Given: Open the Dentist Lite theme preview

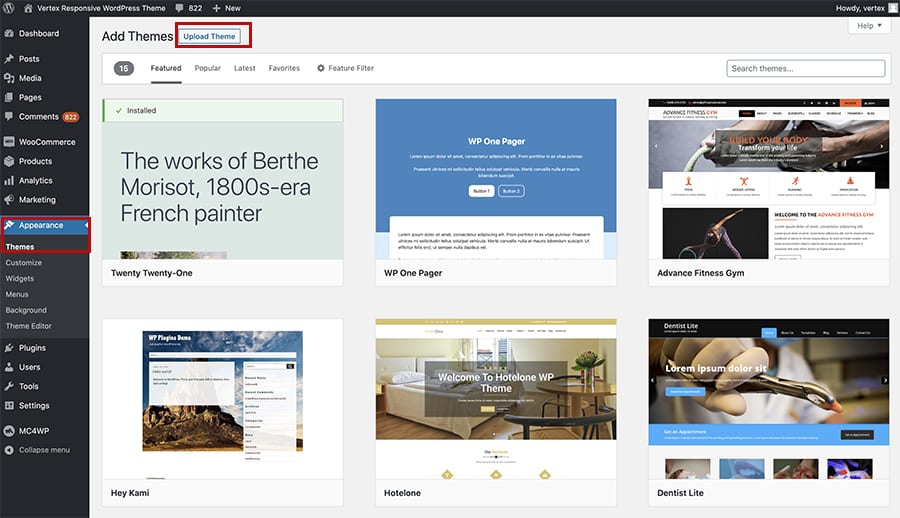Looking at the screenshot, I should pos(769,399).
